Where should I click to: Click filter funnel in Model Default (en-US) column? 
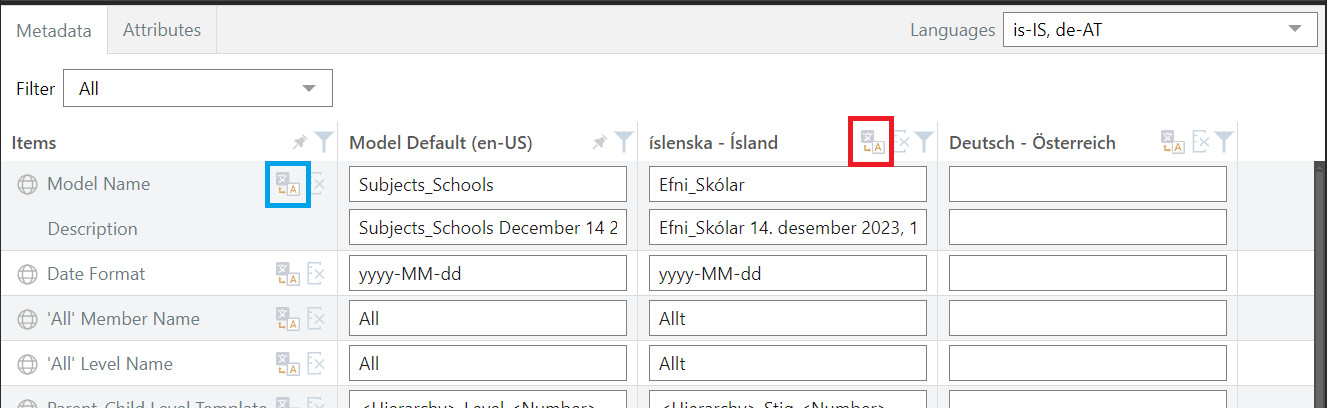(624, 143)
